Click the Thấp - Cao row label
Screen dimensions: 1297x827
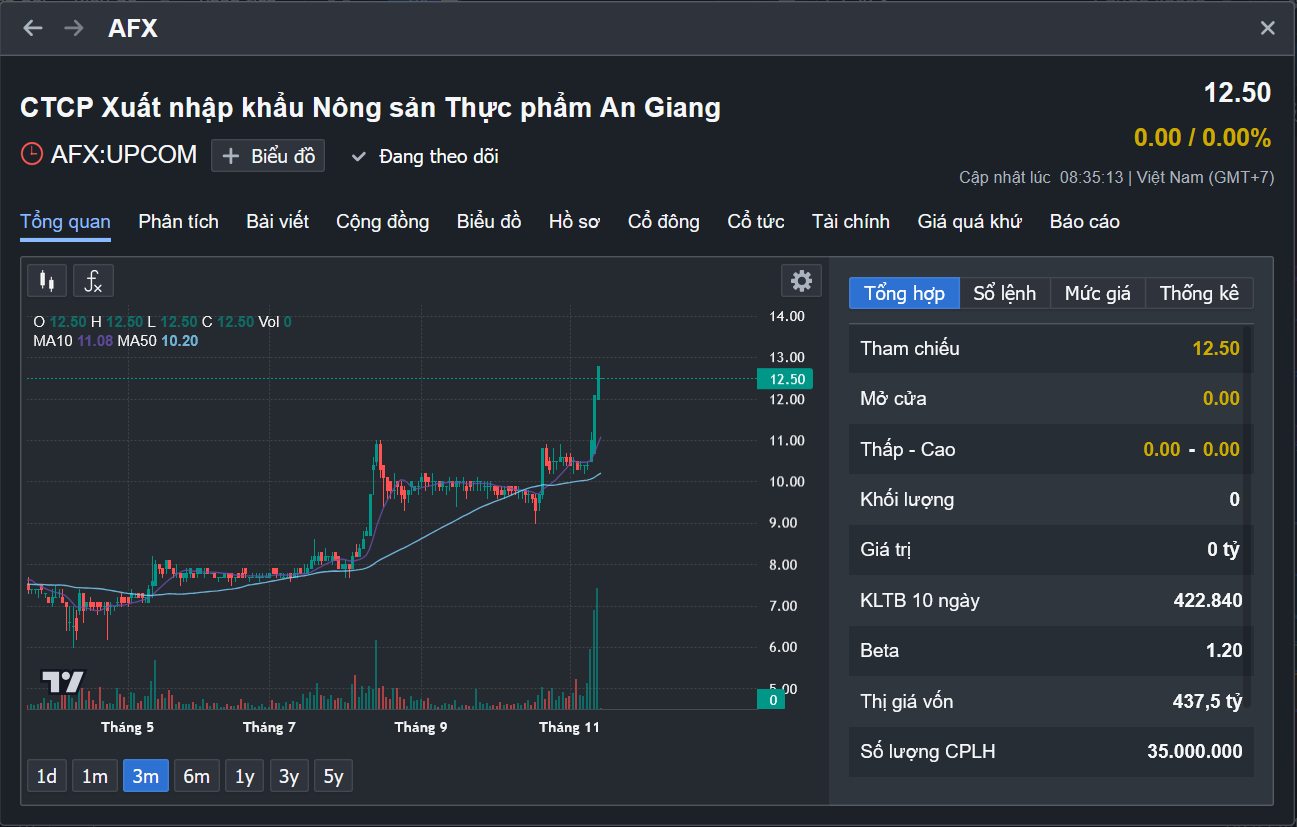908,449
